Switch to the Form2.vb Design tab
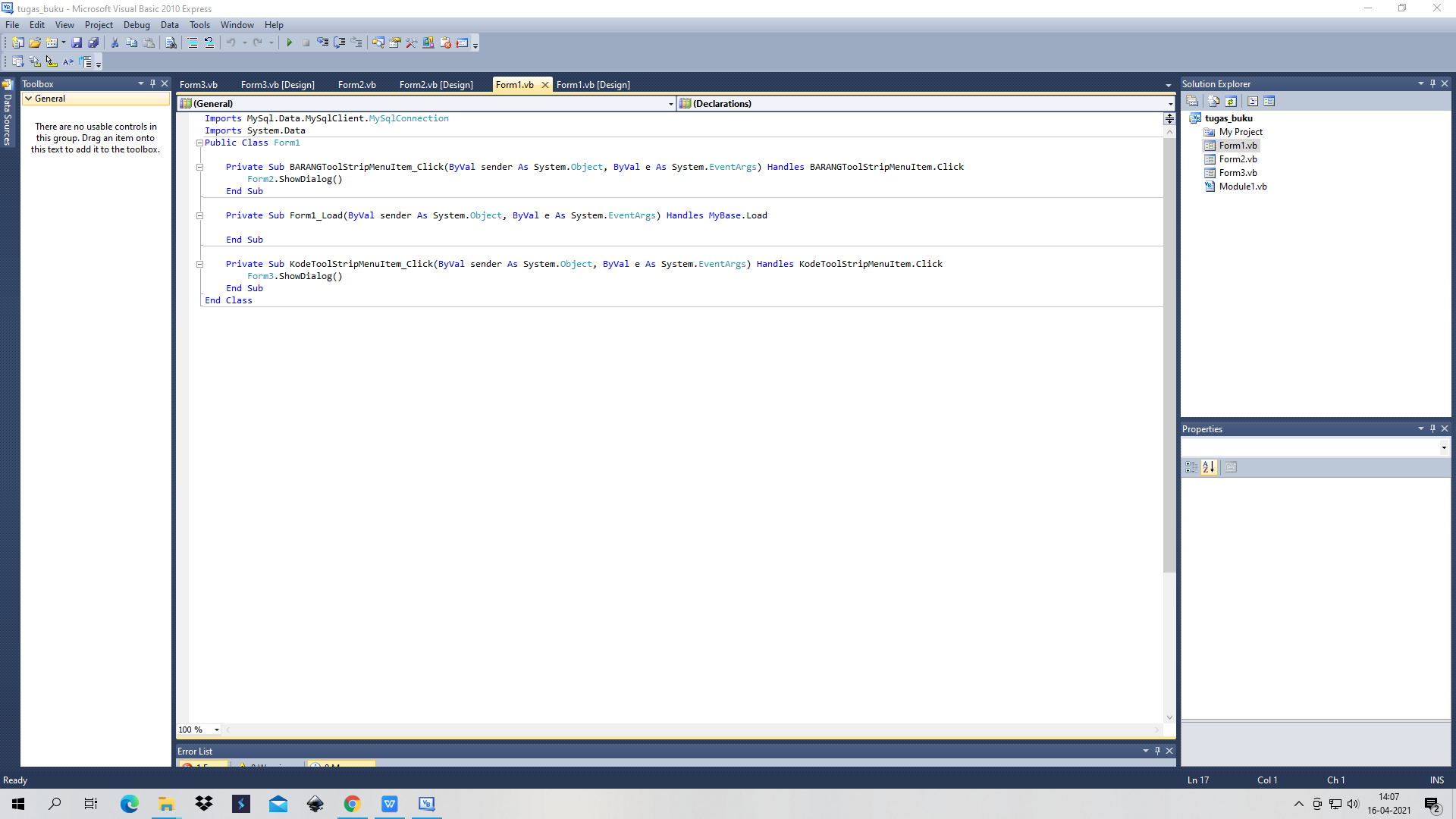This screenshot has width=1456, height=819. click(x=436, y=84)
